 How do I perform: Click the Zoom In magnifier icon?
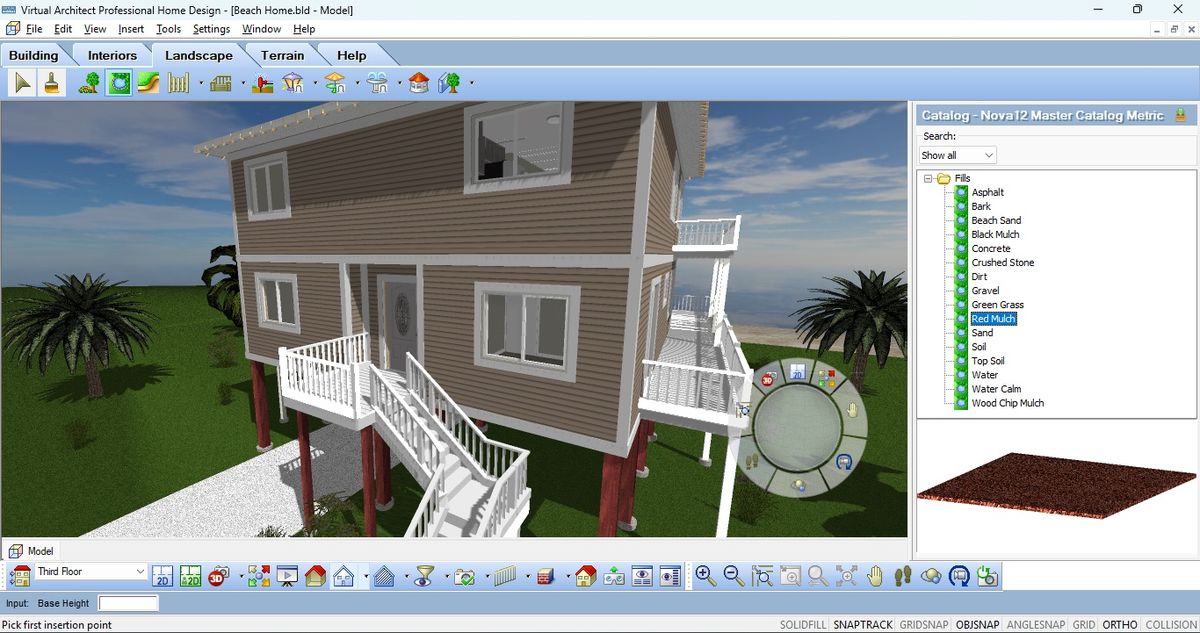tap(705, 576)
